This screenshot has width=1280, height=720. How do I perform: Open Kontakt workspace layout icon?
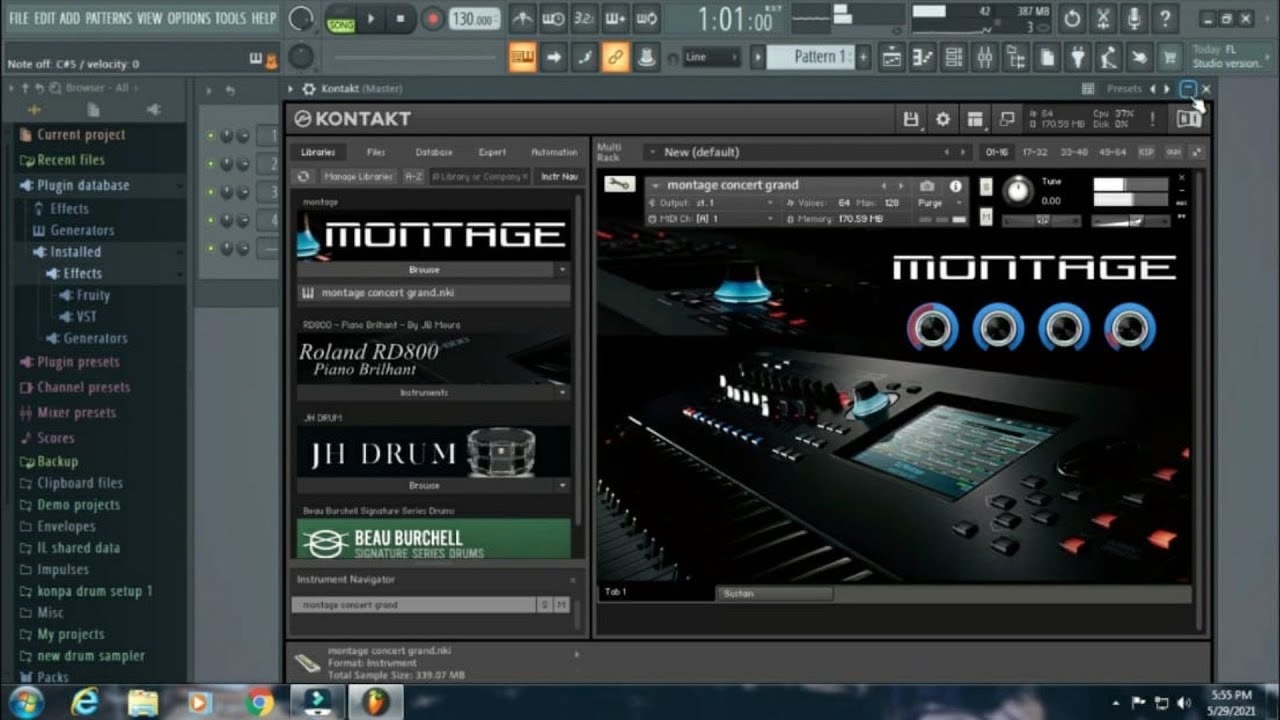coord(975,119)
